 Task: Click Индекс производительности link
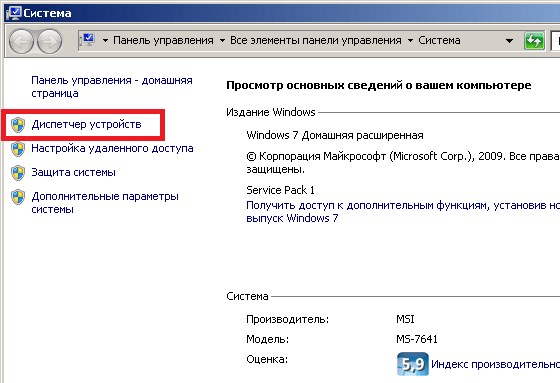[x=496, y=364]
